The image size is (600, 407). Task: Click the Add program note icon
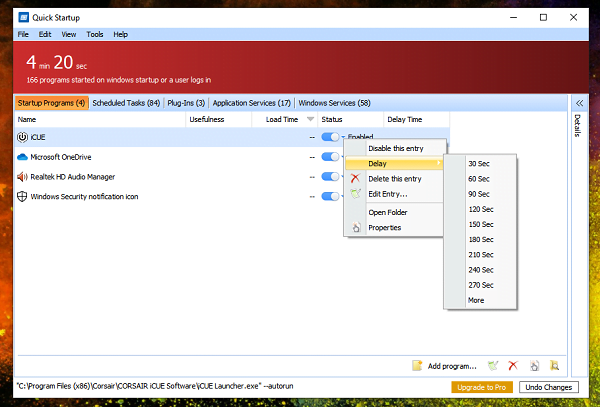pos(417,366)
